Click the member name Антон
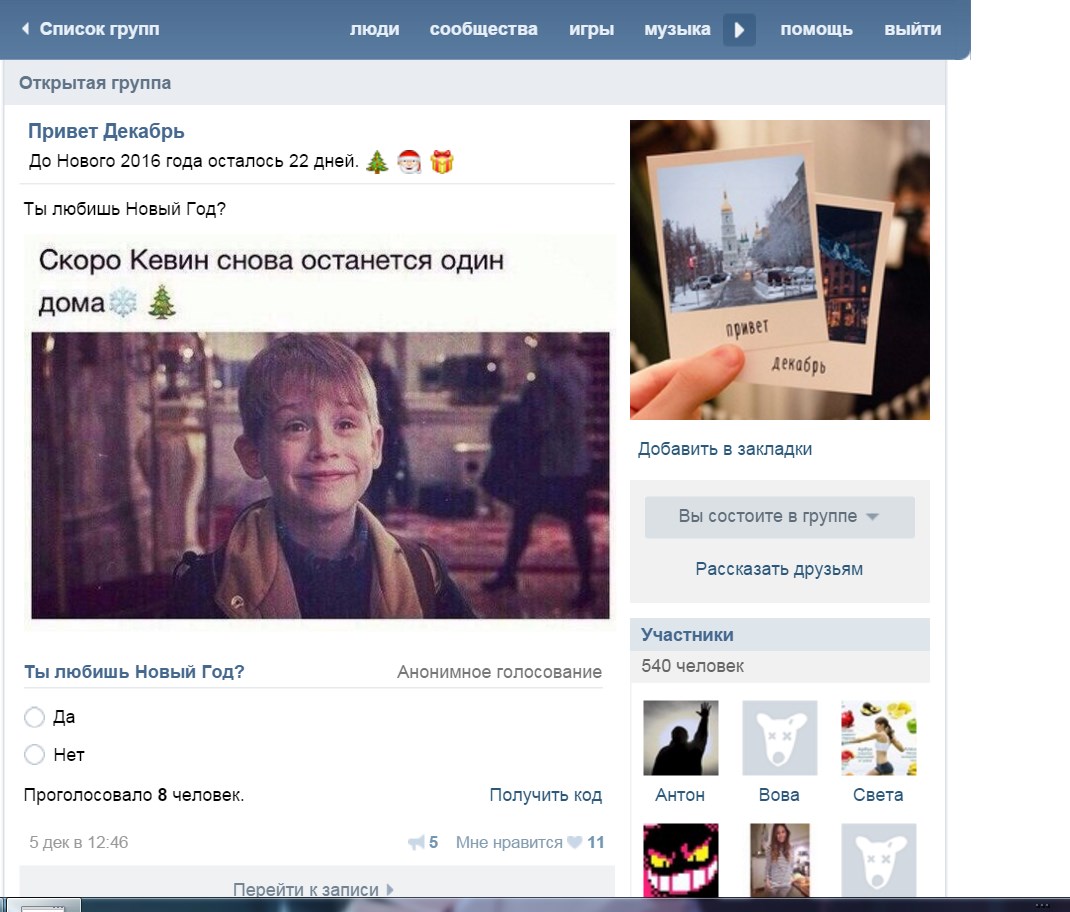Screen dimensions: 1070x912 [x=680, y=795]
